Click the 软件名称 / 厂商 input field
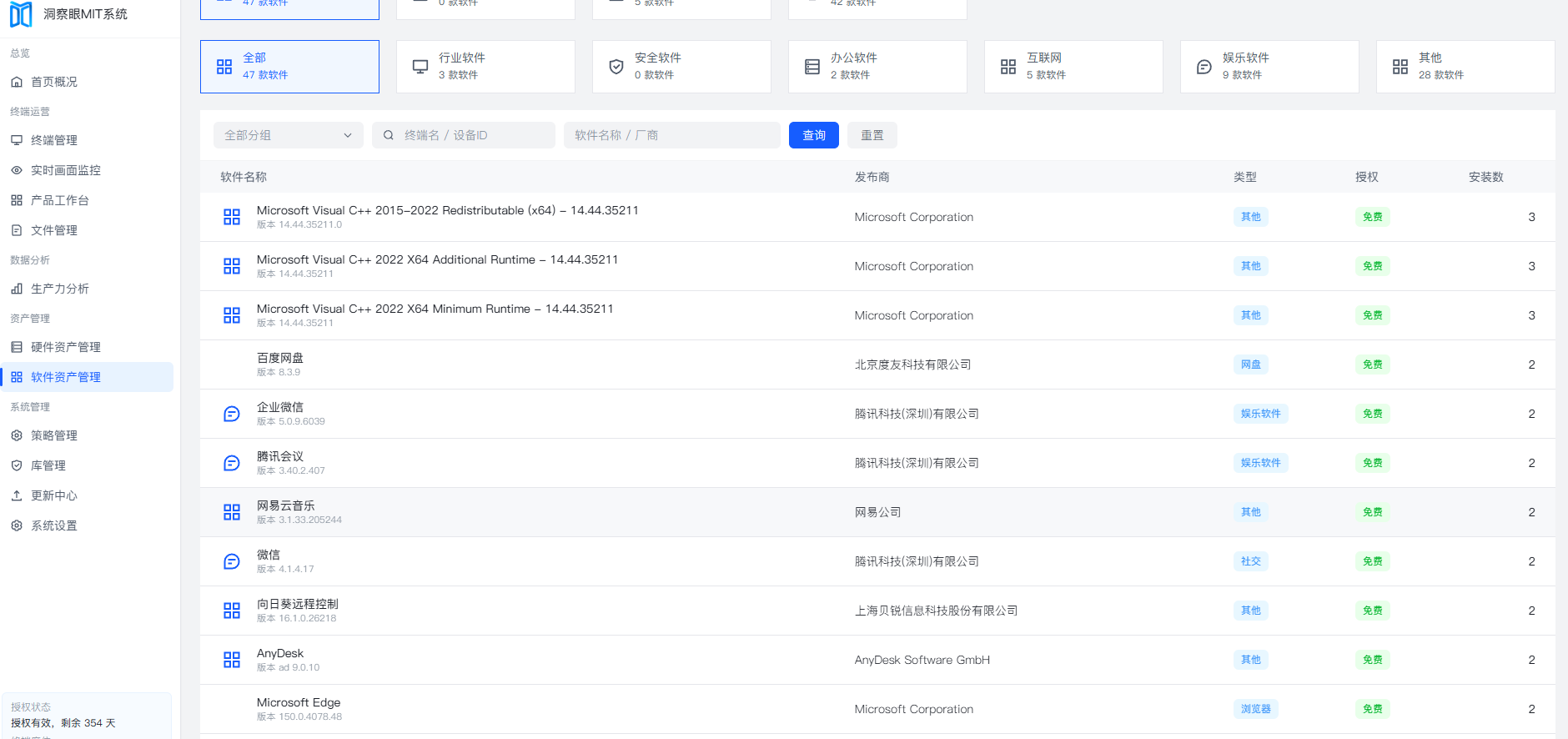The height and width of the screenshot is (739, 1568). point(672,135)
